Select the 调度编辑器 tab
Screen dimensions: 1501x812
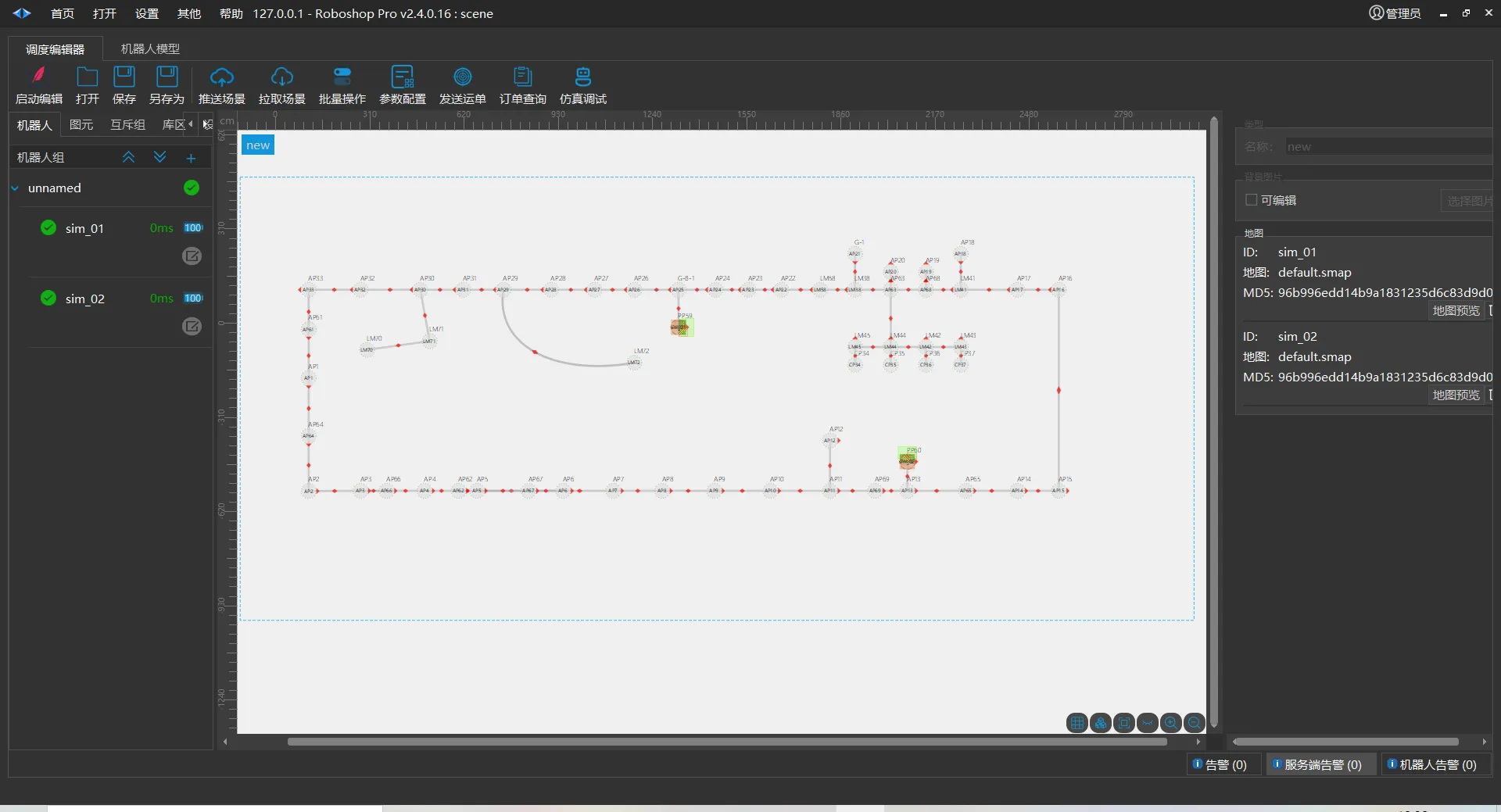55,48
